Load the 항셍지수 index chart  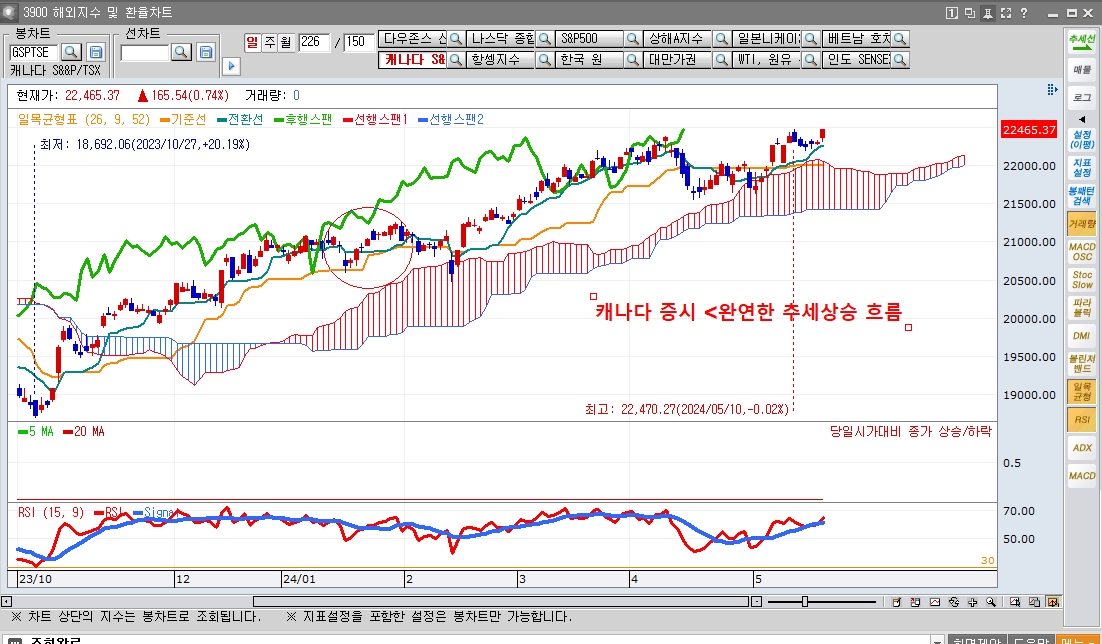[x=501, y=60]
